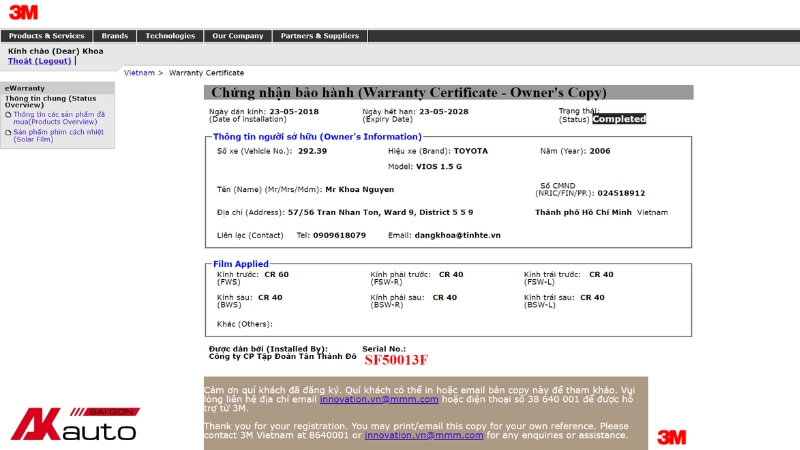Go to Vietnam in the breadcrumb
This screenshot has width=800, height=450.
point(139,73)
